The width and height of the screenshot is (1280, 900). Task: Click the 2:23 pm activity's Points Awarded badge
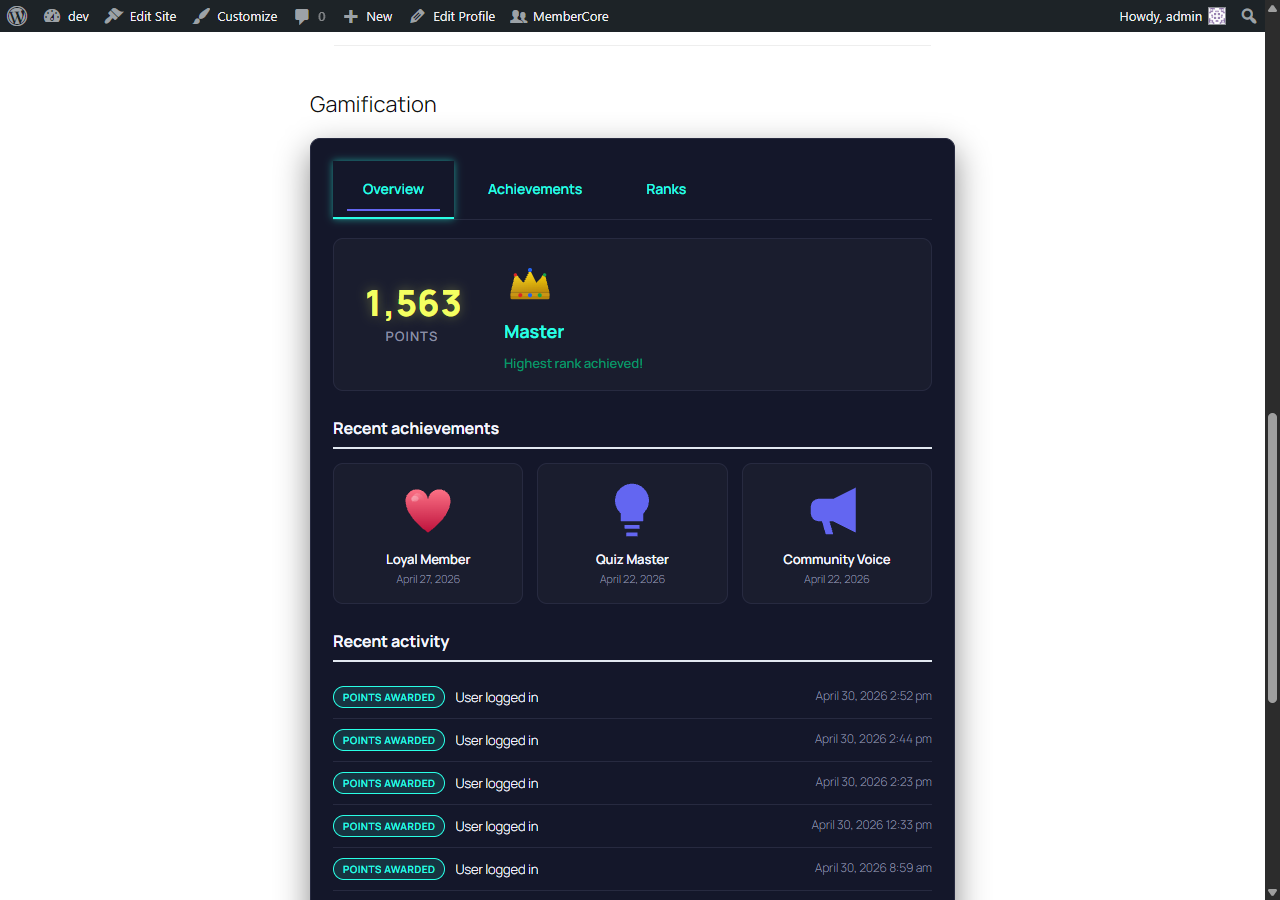click(x=389, y=783)
